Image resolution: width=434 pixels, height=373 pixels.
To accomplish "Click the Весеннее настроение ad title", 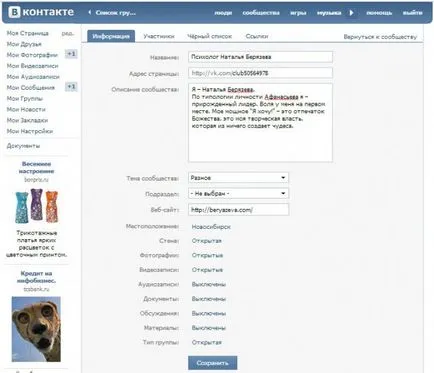I will (x=36, y=167).
